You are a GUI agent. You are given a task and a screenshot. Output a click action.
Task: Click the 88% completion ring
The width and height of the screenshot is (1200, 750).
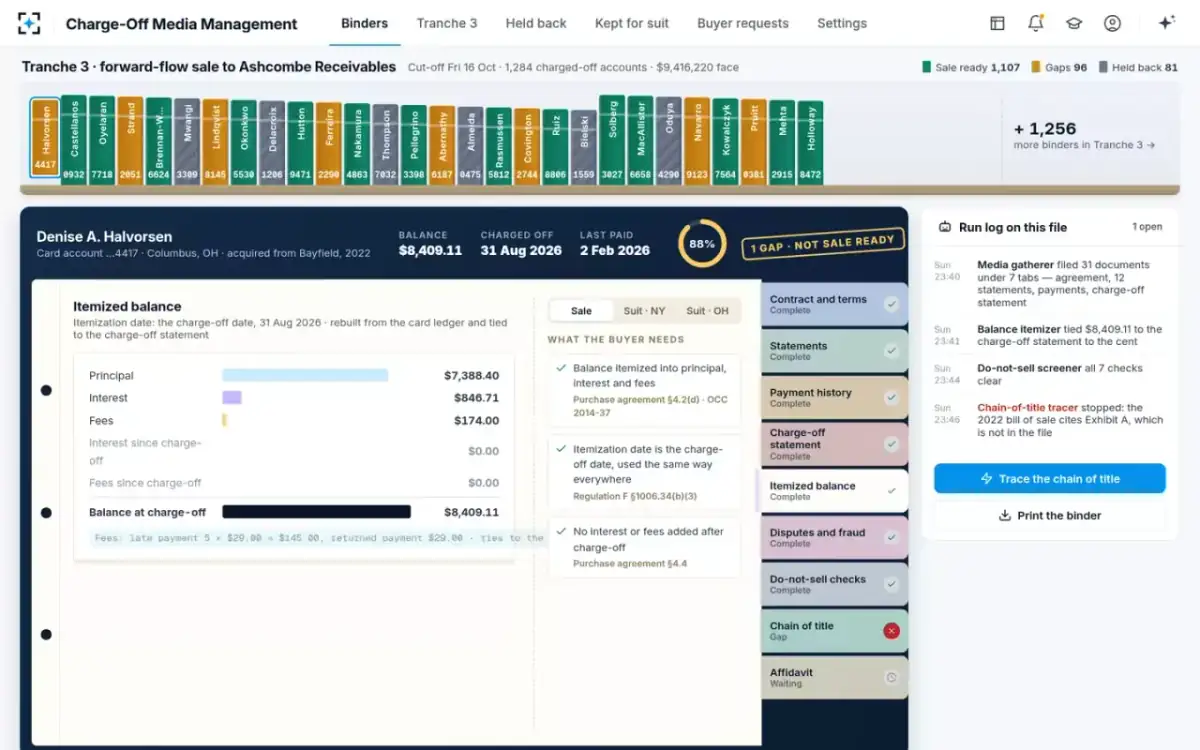click(702, 243)
